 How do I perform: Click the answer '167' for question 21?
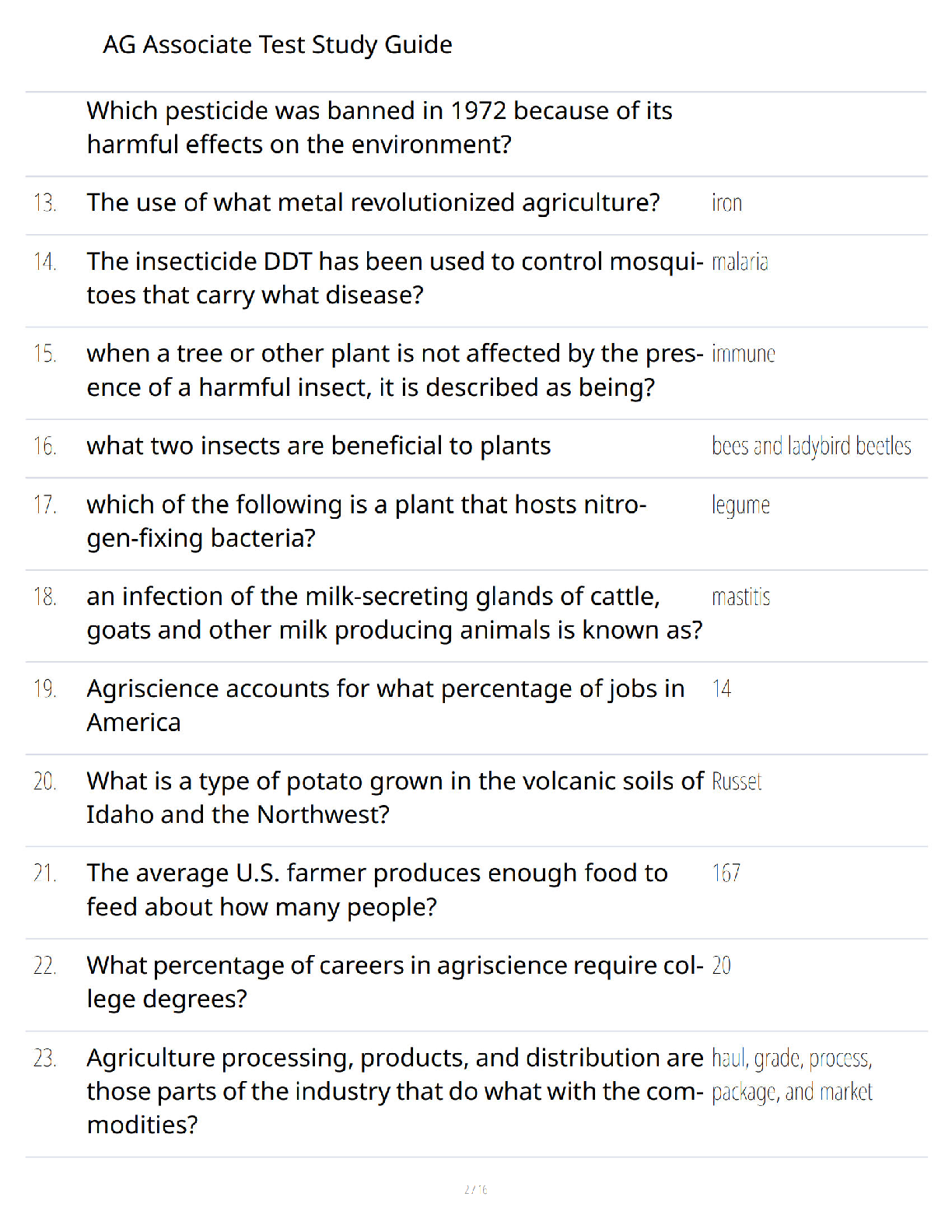point(726,873)
